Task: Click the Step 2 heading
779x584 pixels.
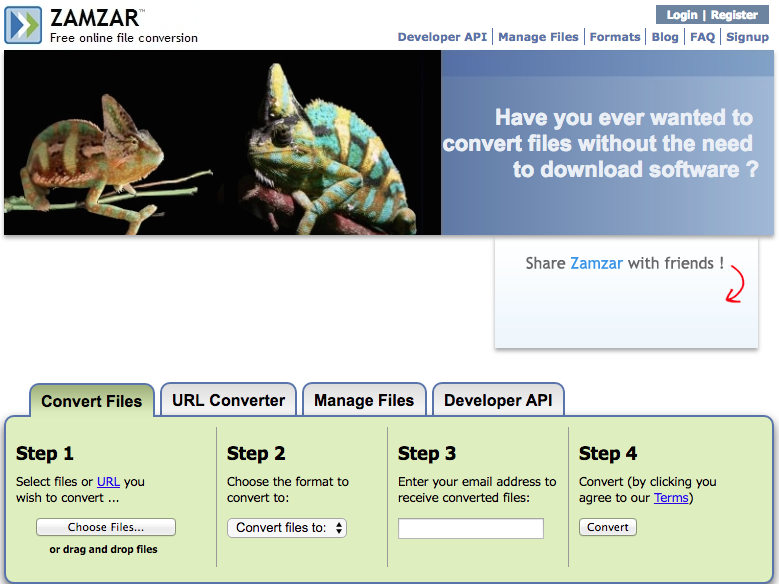Action: (x=256, y=453)
